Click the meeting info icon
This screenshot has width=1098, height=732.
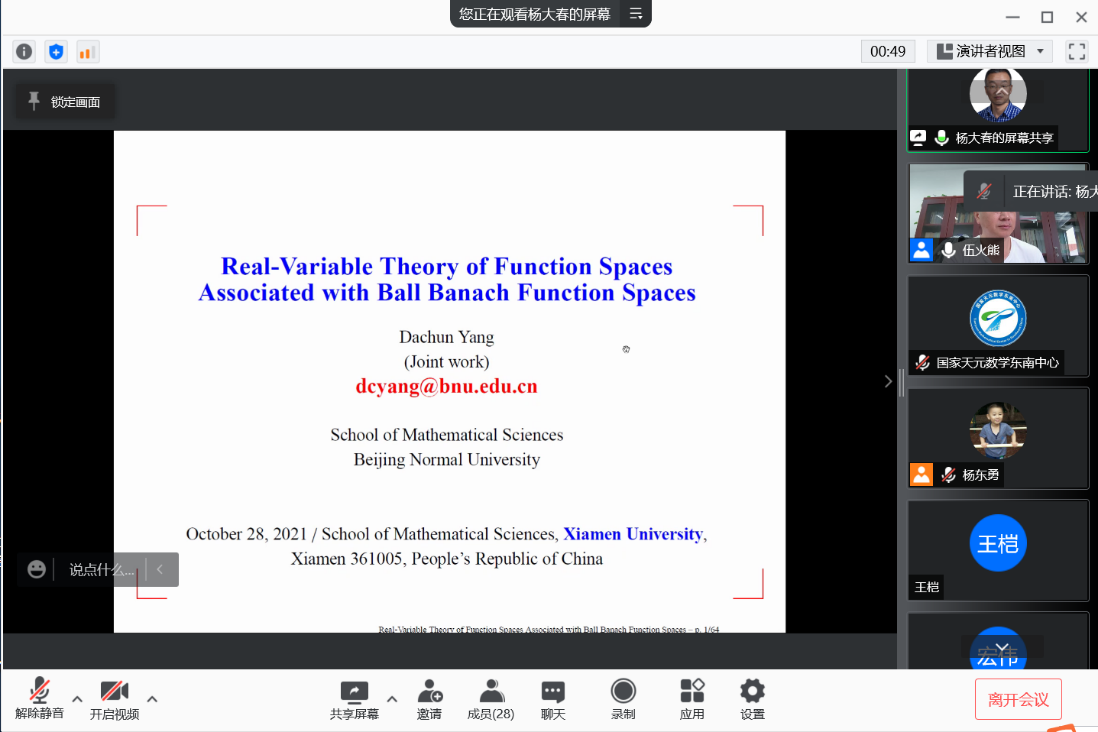[x=24, y=52]
